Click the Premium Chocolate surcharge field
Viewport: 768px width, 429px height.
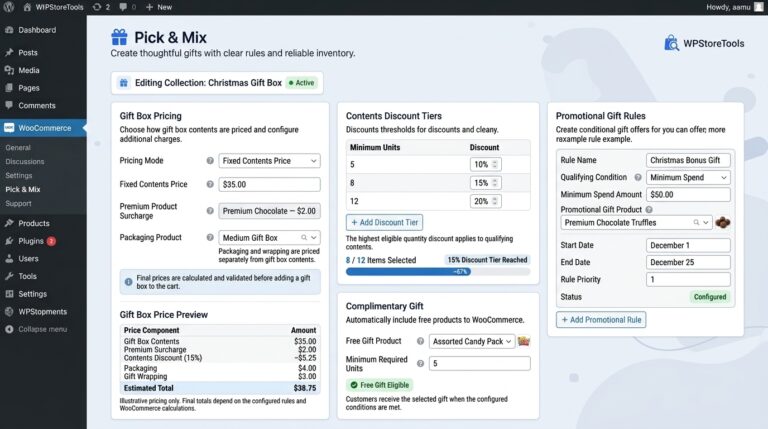[269, 211]
